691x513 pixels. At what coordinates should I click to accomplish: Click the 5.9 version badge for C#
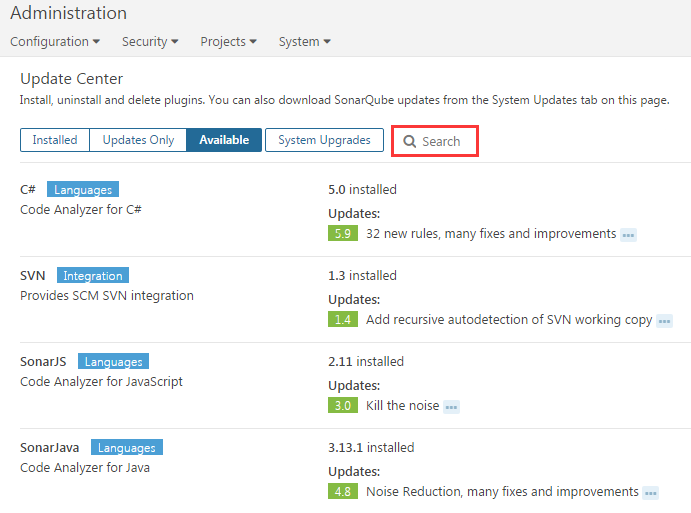[x=343, y=233]
